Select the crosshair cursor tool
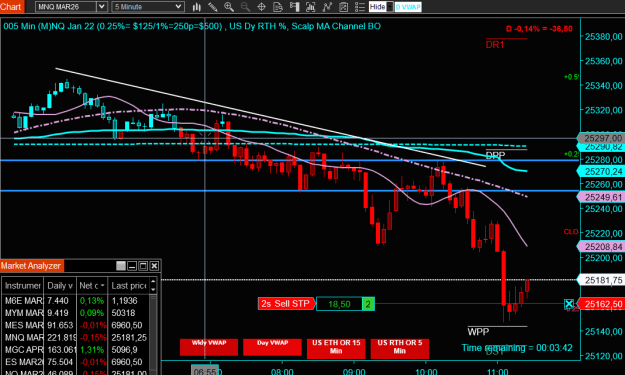The image size is (625, 375). tap(261, 7)
